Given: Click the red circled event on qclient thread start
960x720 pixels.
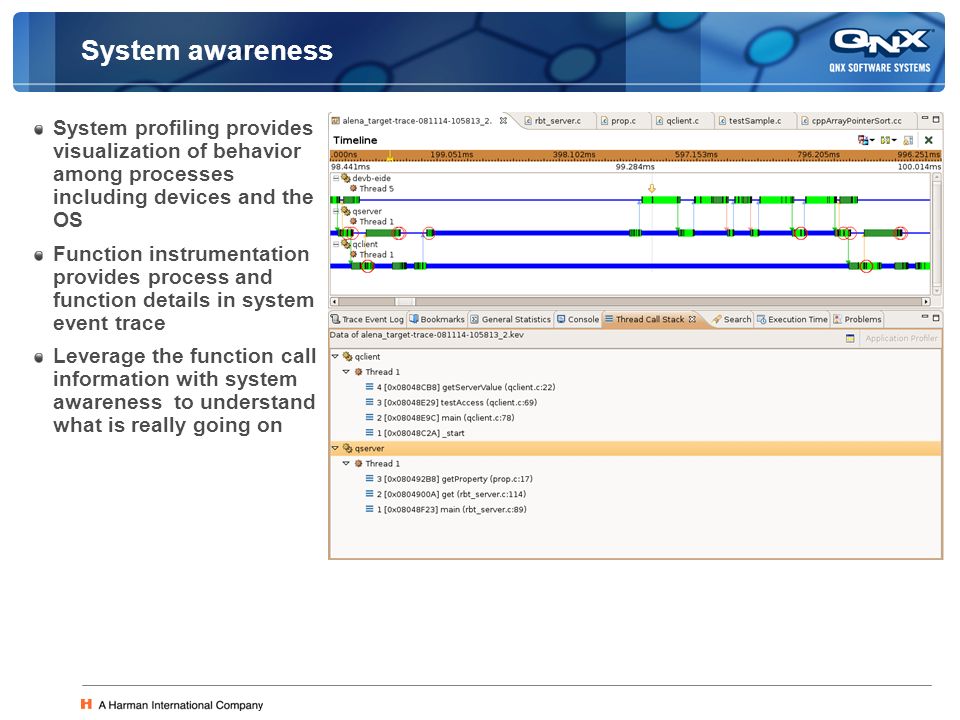Looking at the screenshot, I should point(367,266).
